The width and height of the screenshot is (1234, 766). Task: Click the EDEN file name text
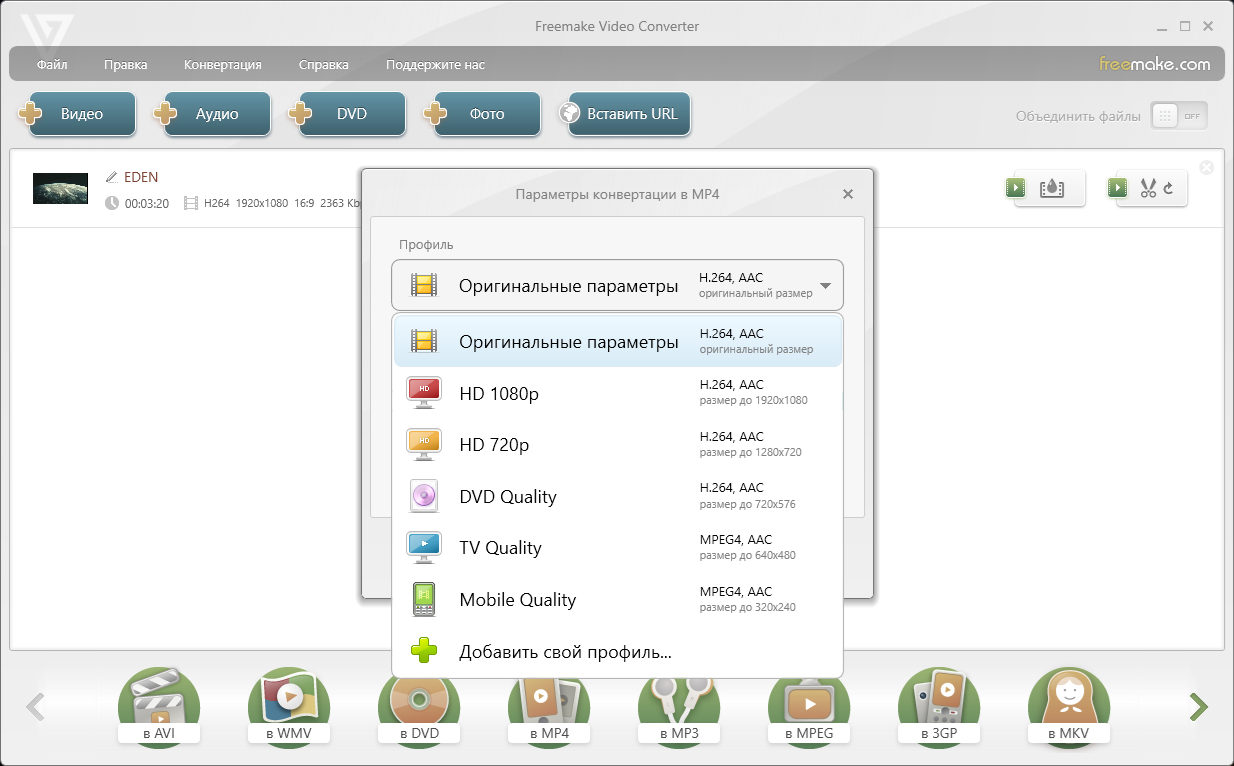point(141,177)
